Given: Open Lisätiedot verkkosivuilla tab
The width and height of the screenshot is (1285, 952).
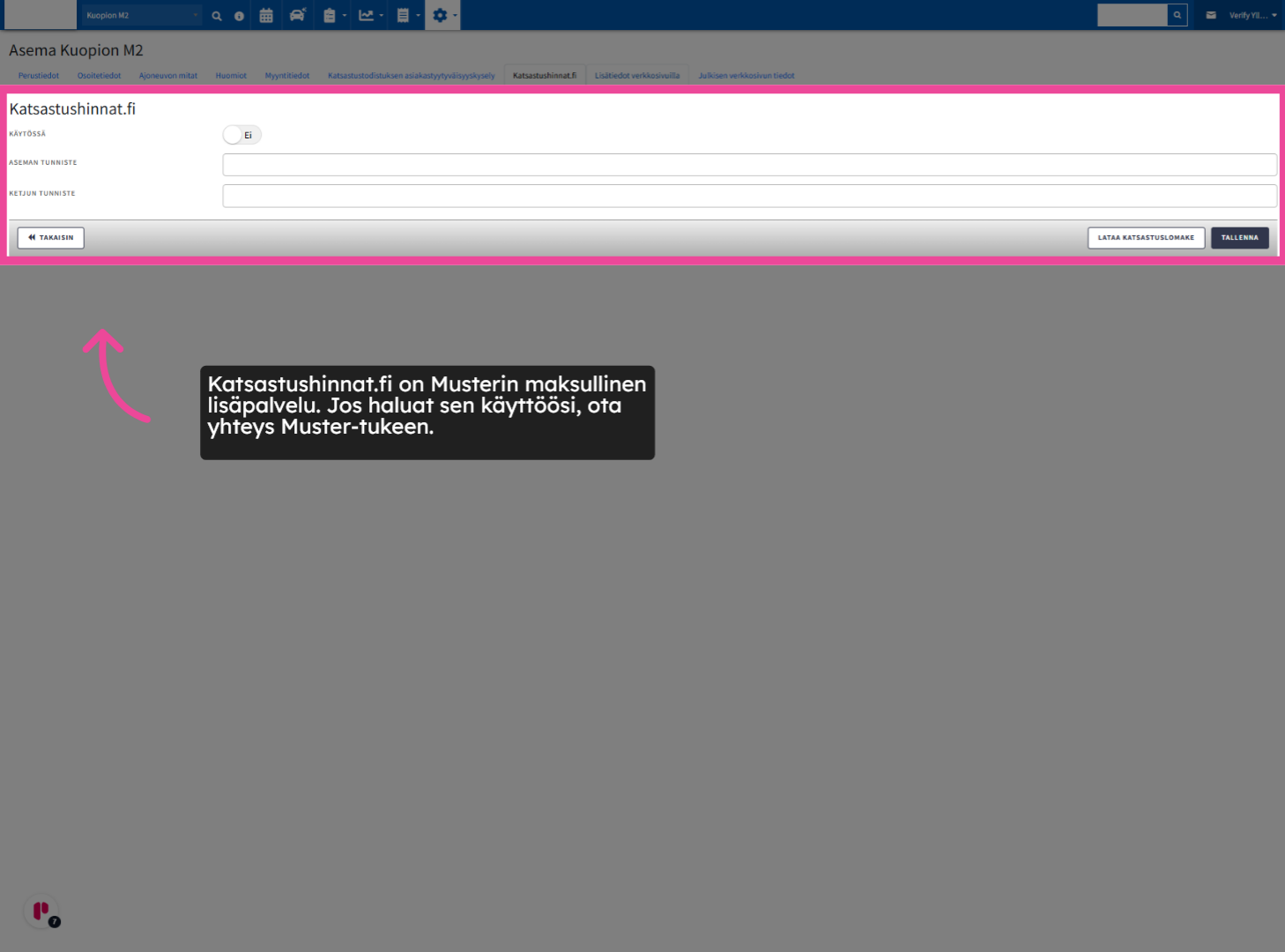Looking at the screenshot, I should pos(637,76).
